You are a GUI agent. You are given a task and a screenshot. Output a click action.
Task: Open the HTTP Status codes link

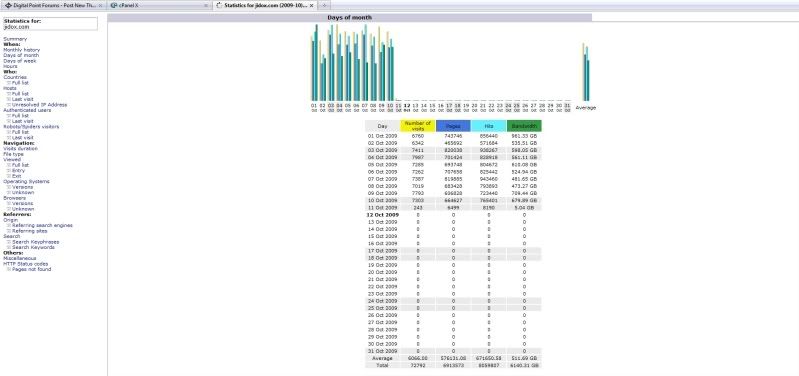25,264
